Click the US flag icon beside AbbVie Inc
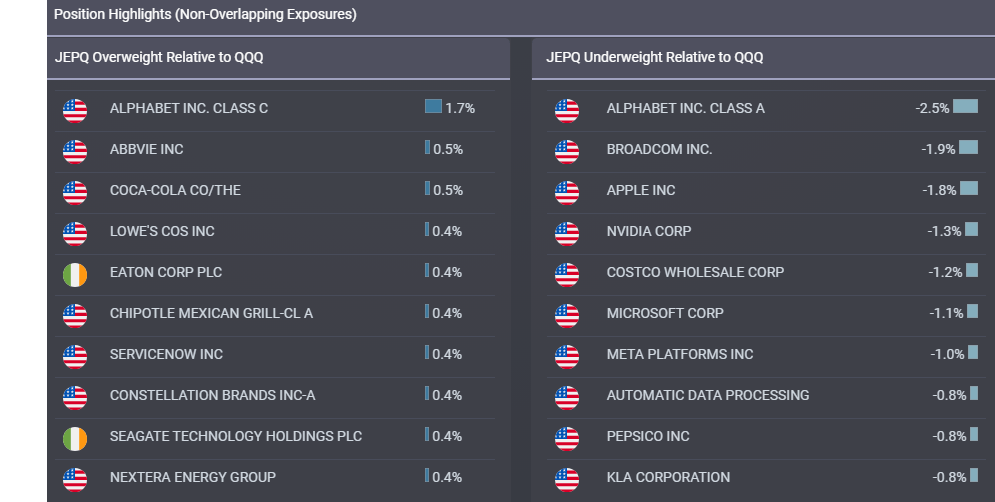 click(x=75, y=152)
